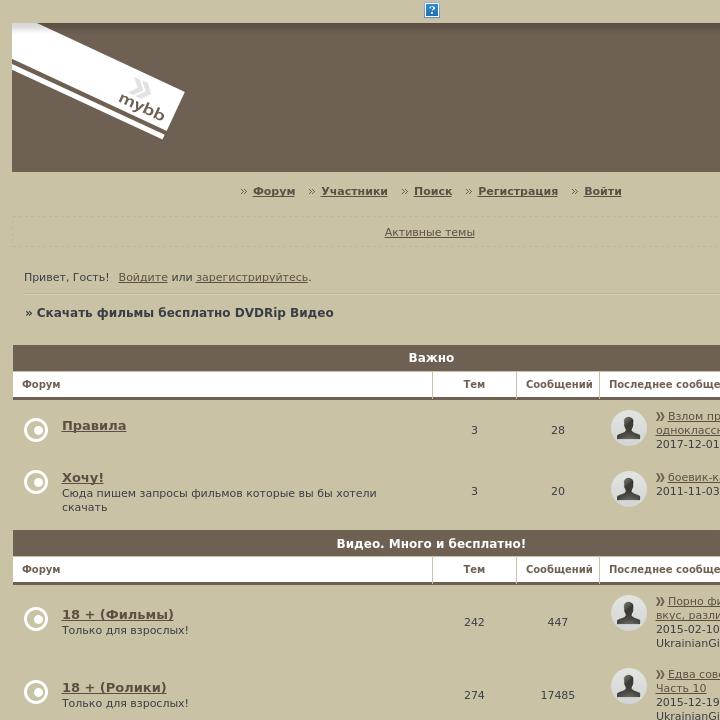Viewport: 720px width, 720px height.
Task: Open the 18 + (Фильмы) forum
Action: click(118, 614)
